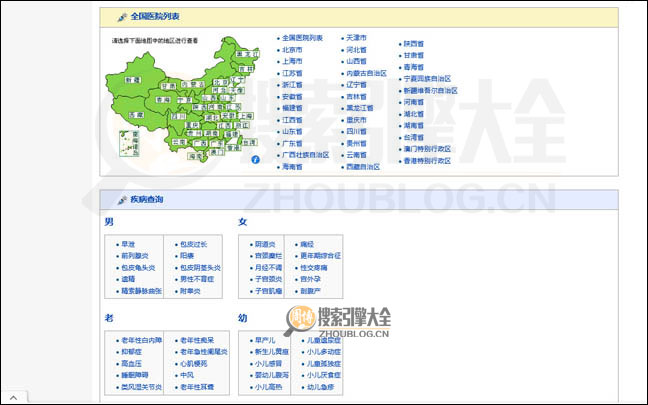Go to the 浙江省 link

pos(292,85)
